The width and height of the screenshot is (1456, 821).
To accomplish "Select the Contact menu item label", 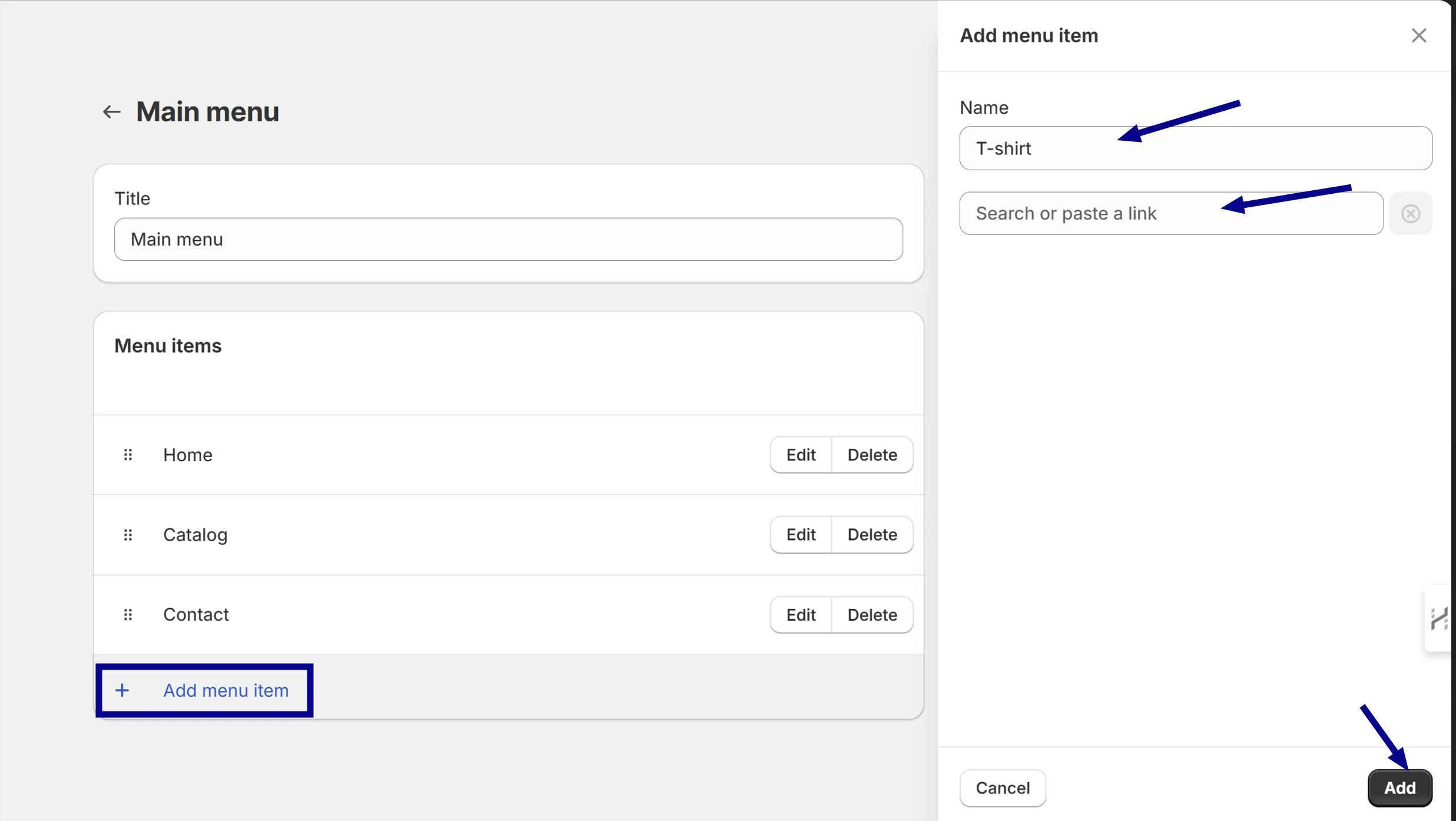I will click(196, 615).
